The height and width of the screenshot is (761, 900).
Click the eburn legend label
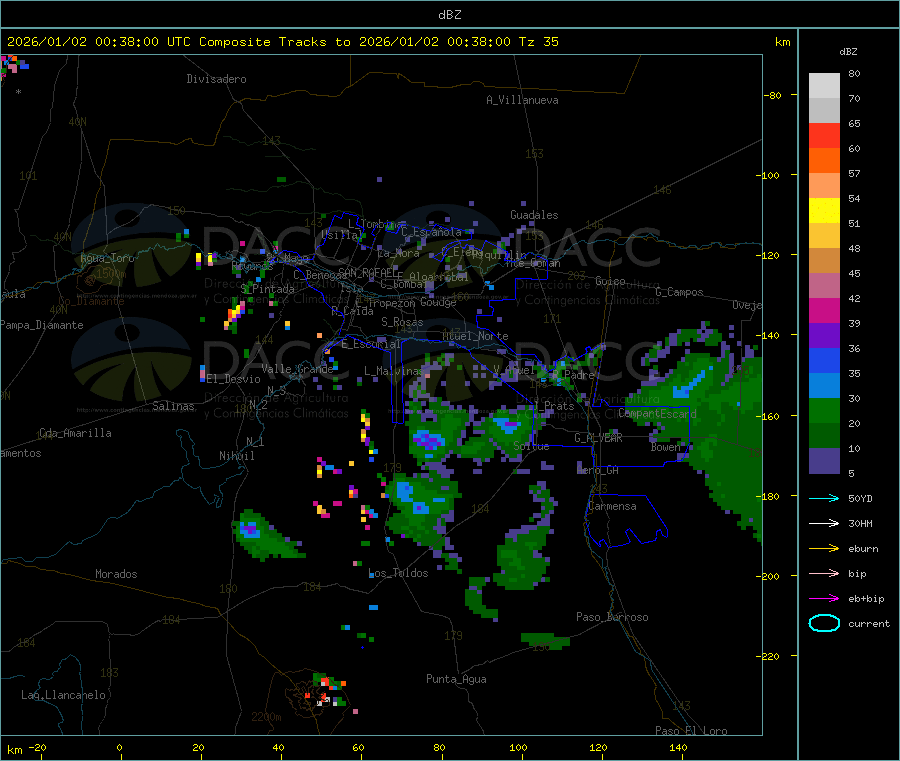point(863,549)
